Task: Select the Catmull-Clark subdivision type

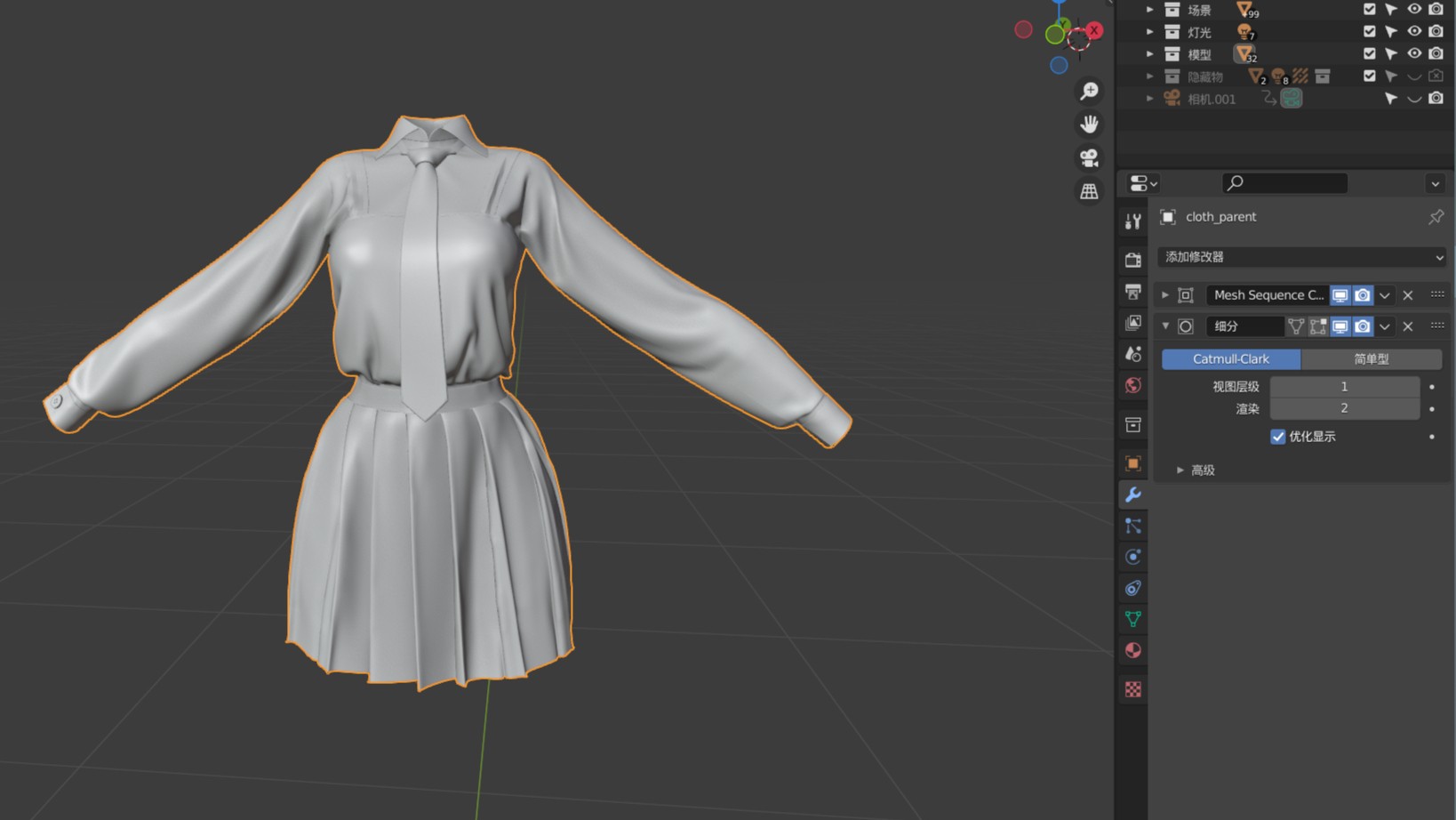Action: 1231,359
